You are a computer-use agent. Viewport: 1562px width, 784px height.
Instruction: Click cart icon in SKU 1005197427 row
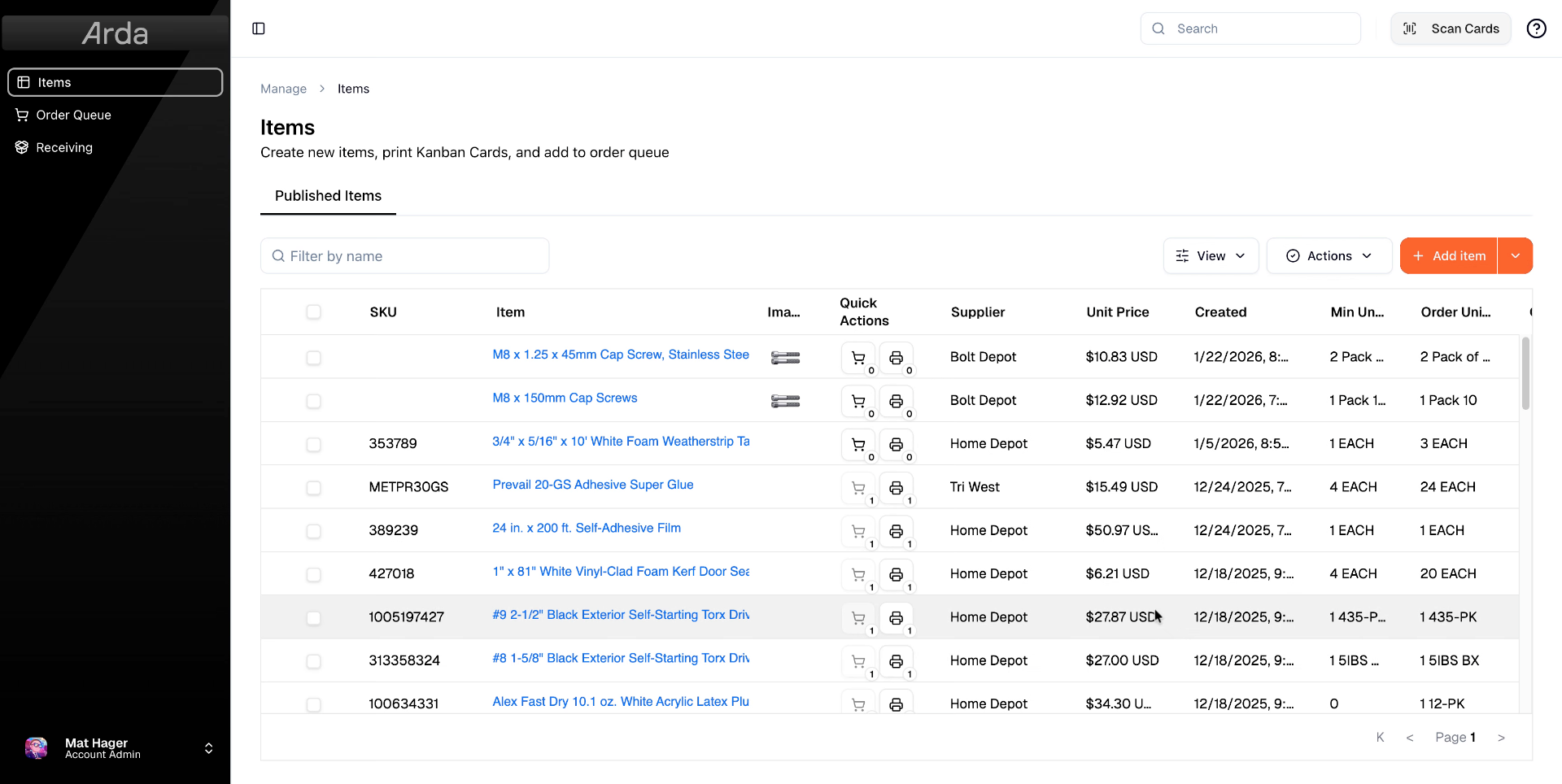click(858, 618)
